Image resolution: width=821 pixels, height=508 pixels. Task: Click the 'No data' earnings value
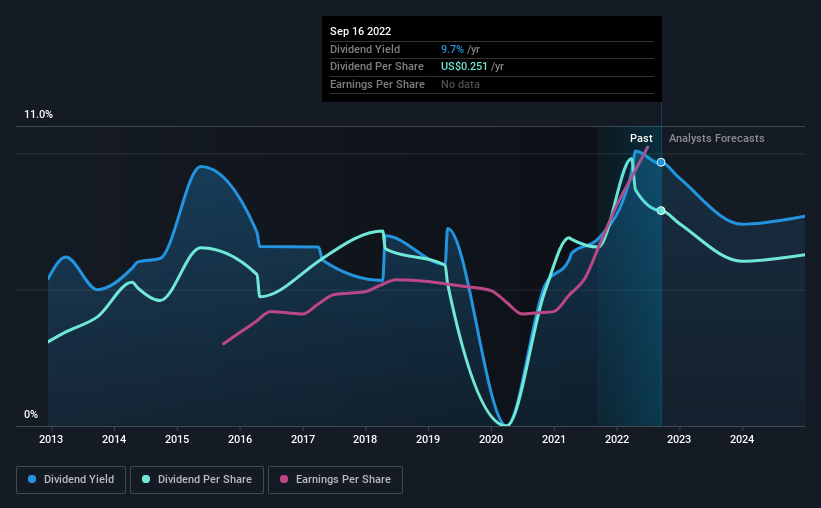(460, 84)
